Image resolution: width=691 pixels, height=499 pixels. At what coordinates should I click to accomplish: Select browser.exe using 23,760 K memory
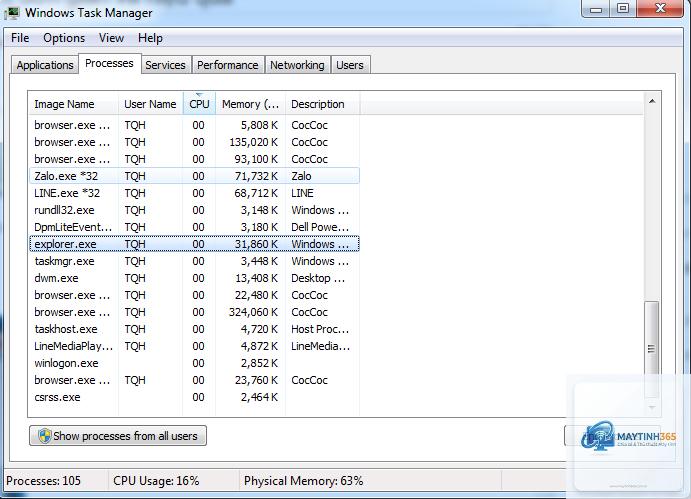tap(194, 380)
